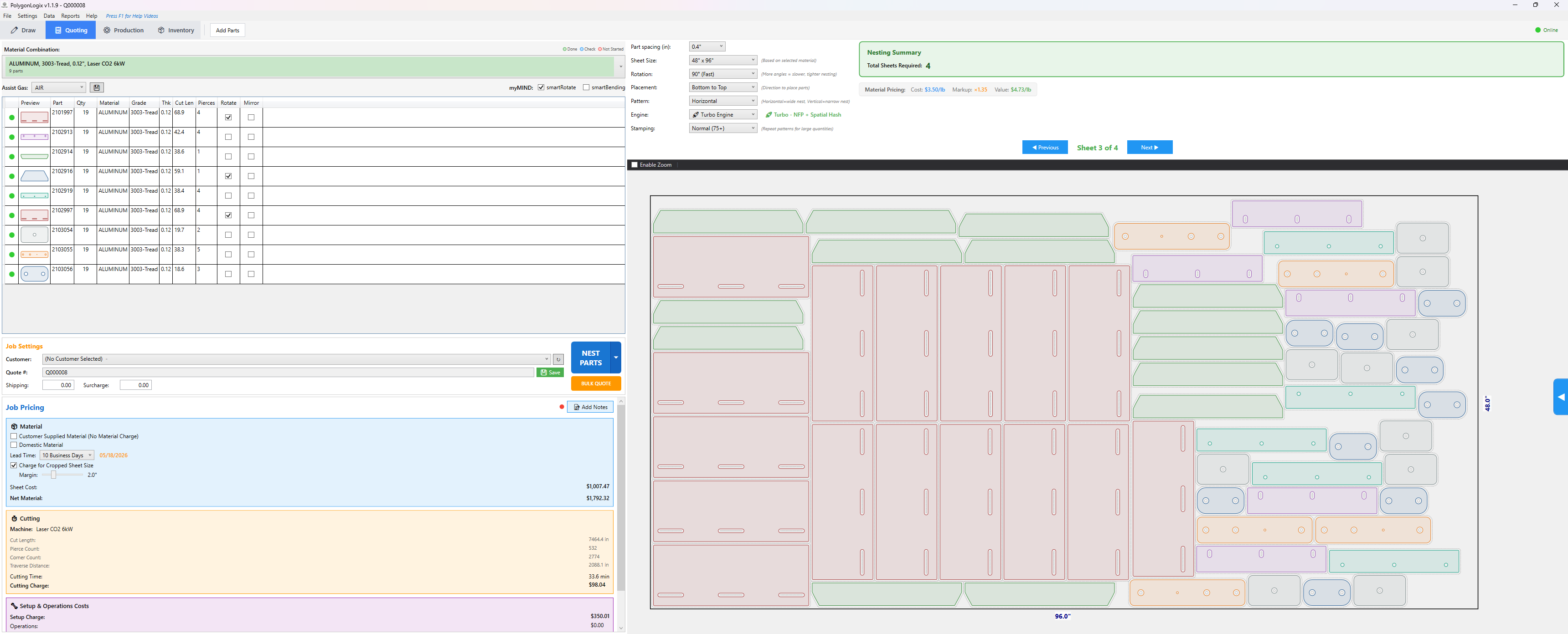Viewport: 1568px width, 634px height.
Task: Click the preview icon of part 2103054
Action: [x=35, y=235]
